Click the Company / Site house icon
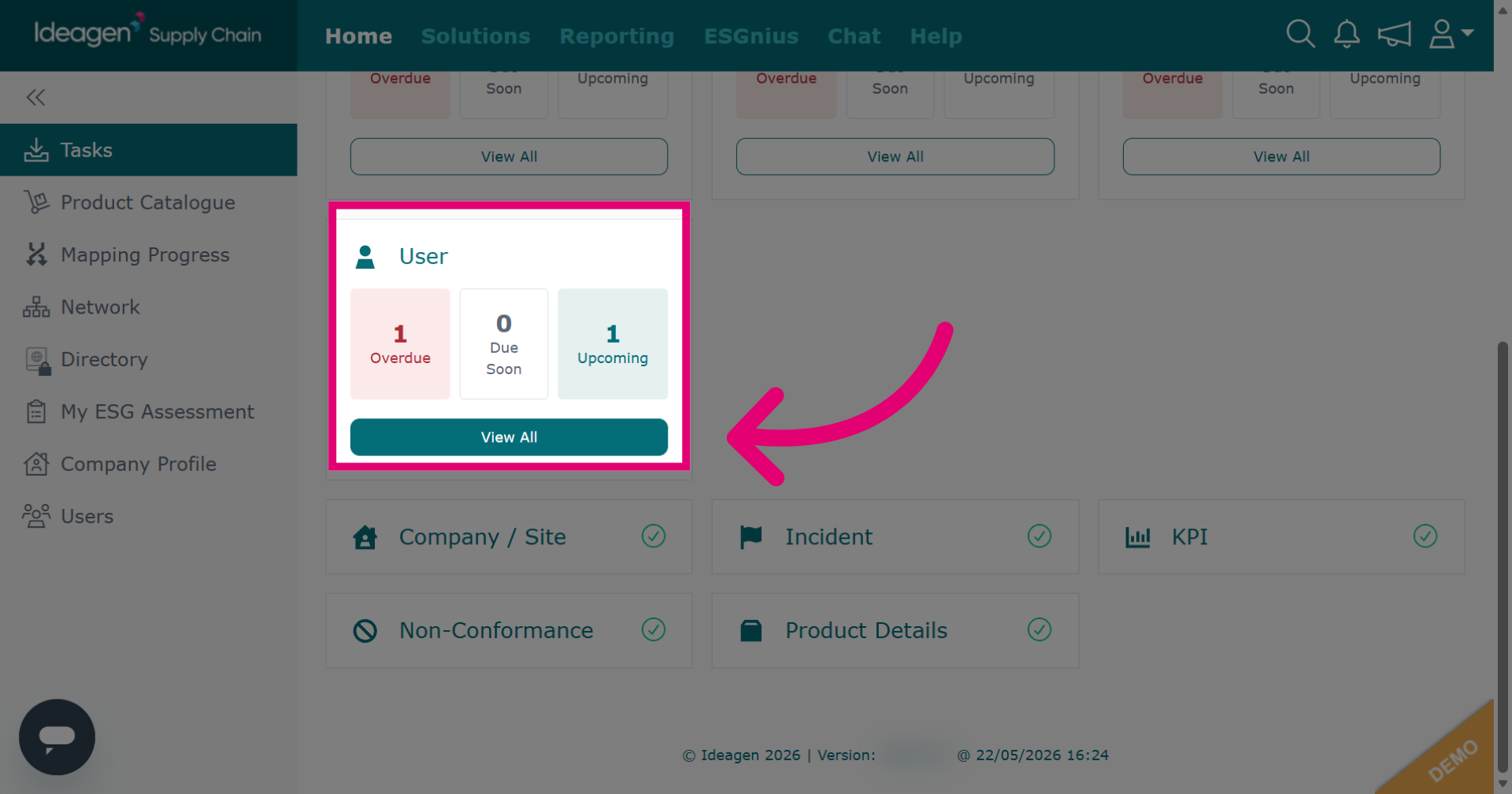 (x=365, y=537)
